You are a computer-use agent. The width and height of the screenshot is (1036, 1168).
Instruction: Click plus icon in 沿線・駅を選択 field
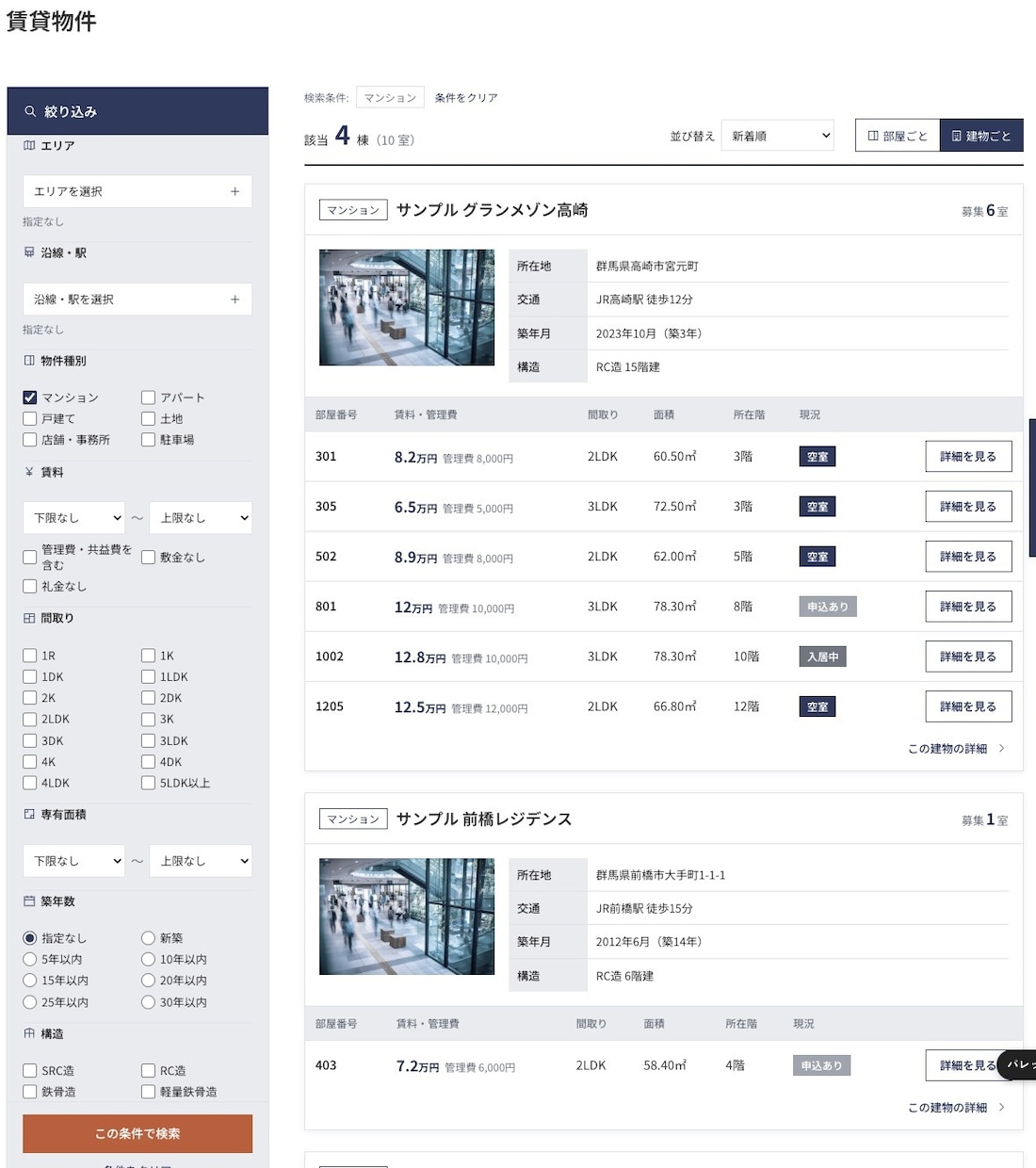(235, 300)
